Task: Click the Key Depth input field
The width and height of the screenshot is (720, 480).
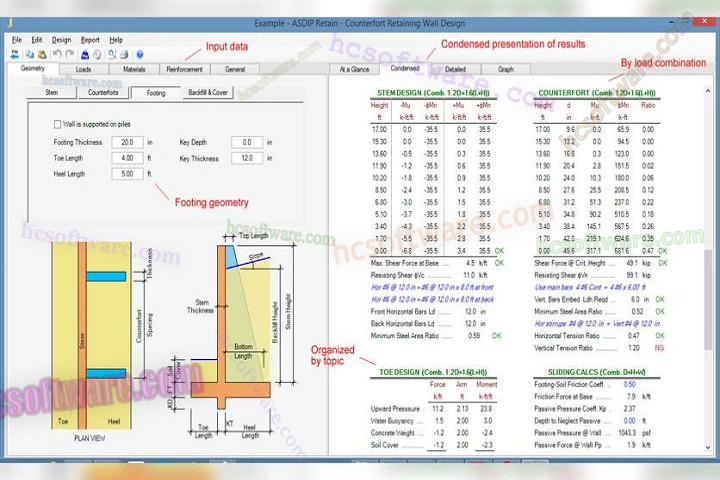Action: 247,142
